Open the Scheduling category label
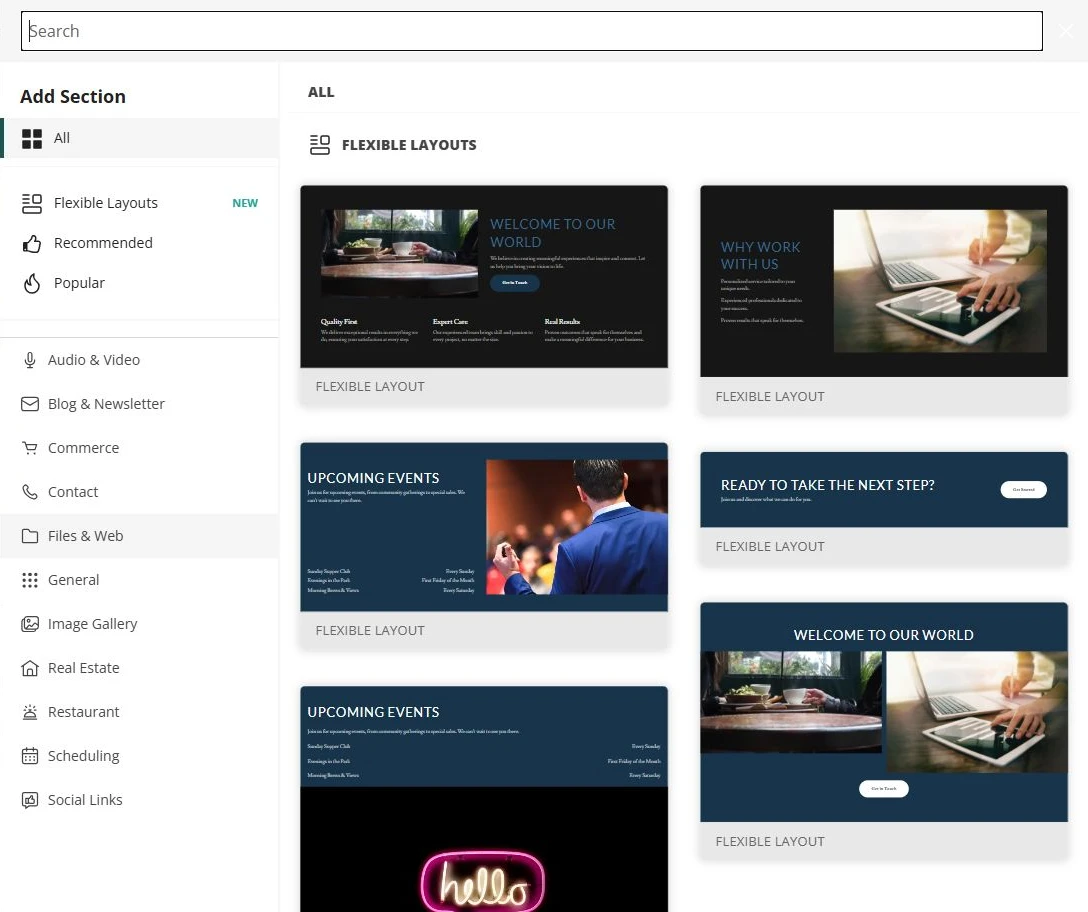 (x=83, y=756)
